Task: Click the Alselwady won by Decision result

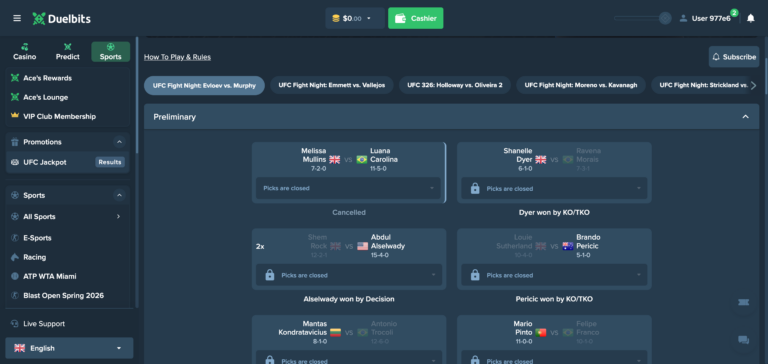Action: [x=349, y=299]
